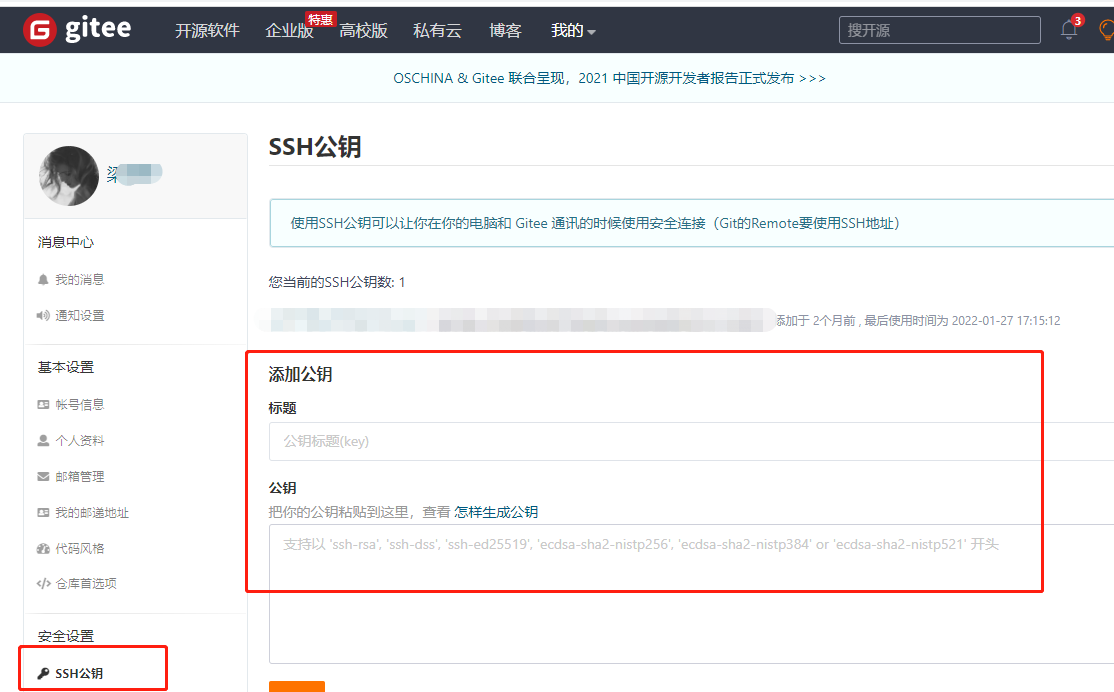1114x692 pixels.
Task: Expand the 我的 dropdown menu
Action: tap(573, 31)
